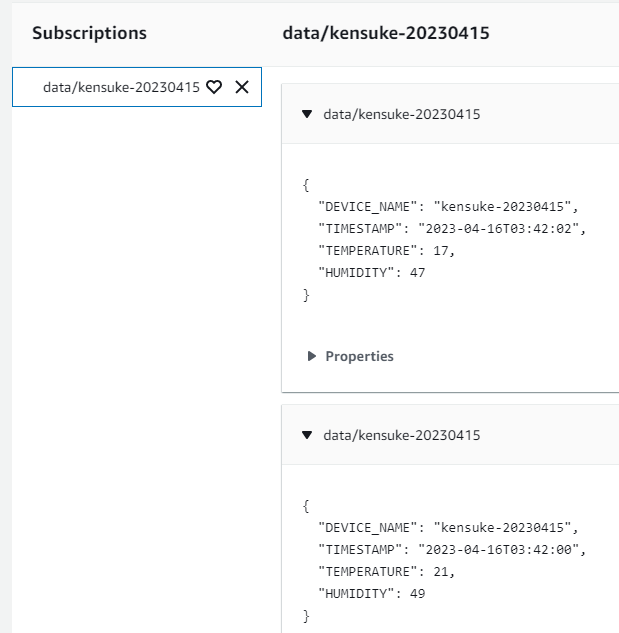Click the TEMPERATURE 17 line

pyautogui.click(x=386, y=251)
